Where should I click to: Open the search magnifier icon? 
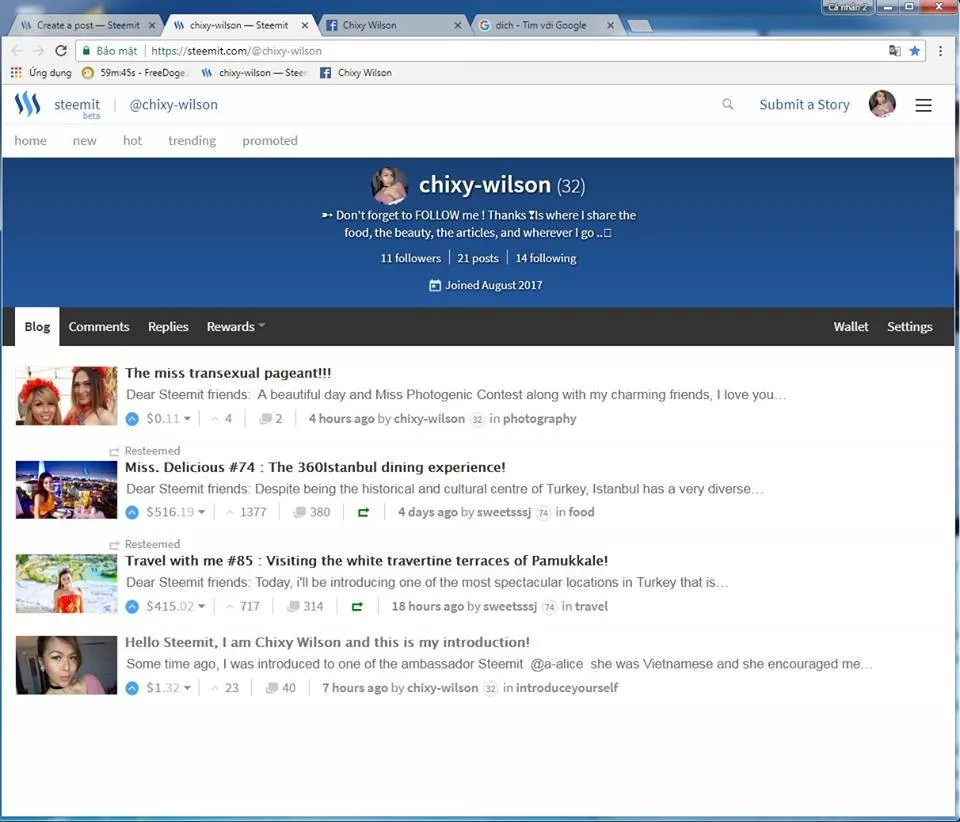tap(727, 104)
